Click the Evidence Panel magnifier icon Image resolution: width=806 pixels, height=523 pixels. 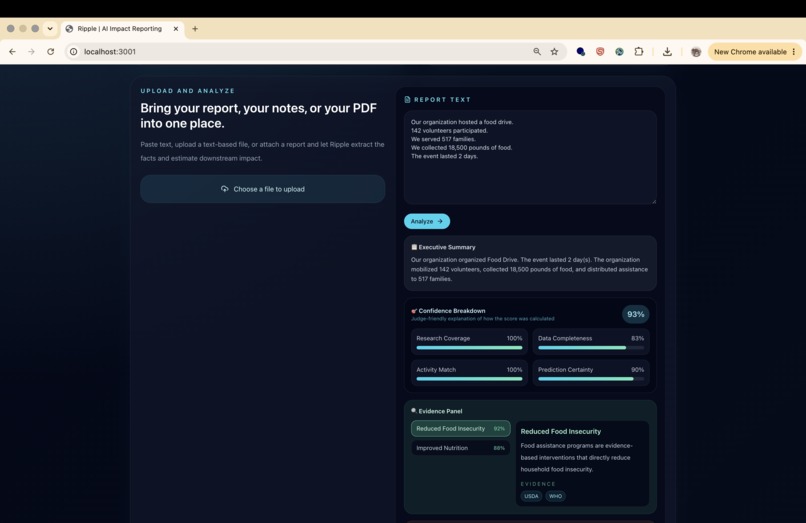pyautogui.click(x=414, y=410)
